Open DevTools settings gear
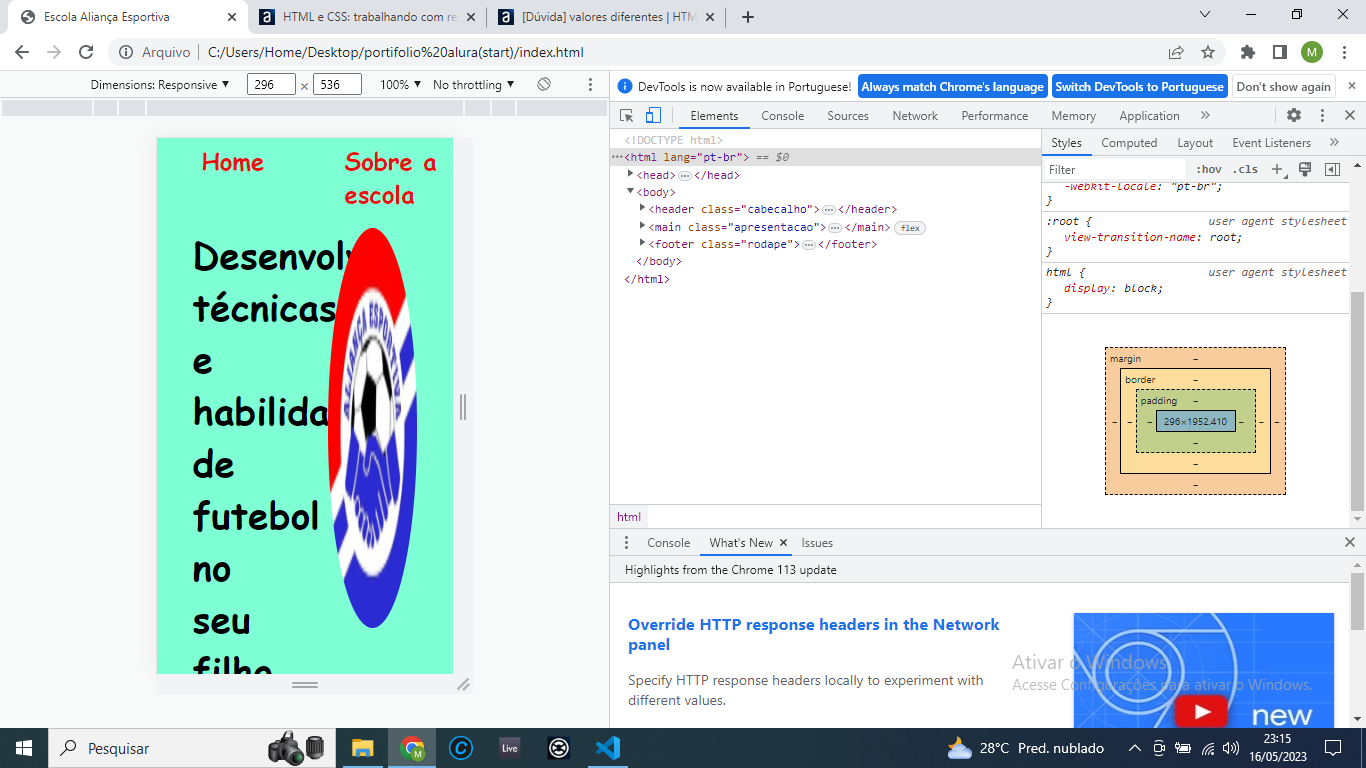The height and width of the screenshot is (768, 1366). 1294,115
